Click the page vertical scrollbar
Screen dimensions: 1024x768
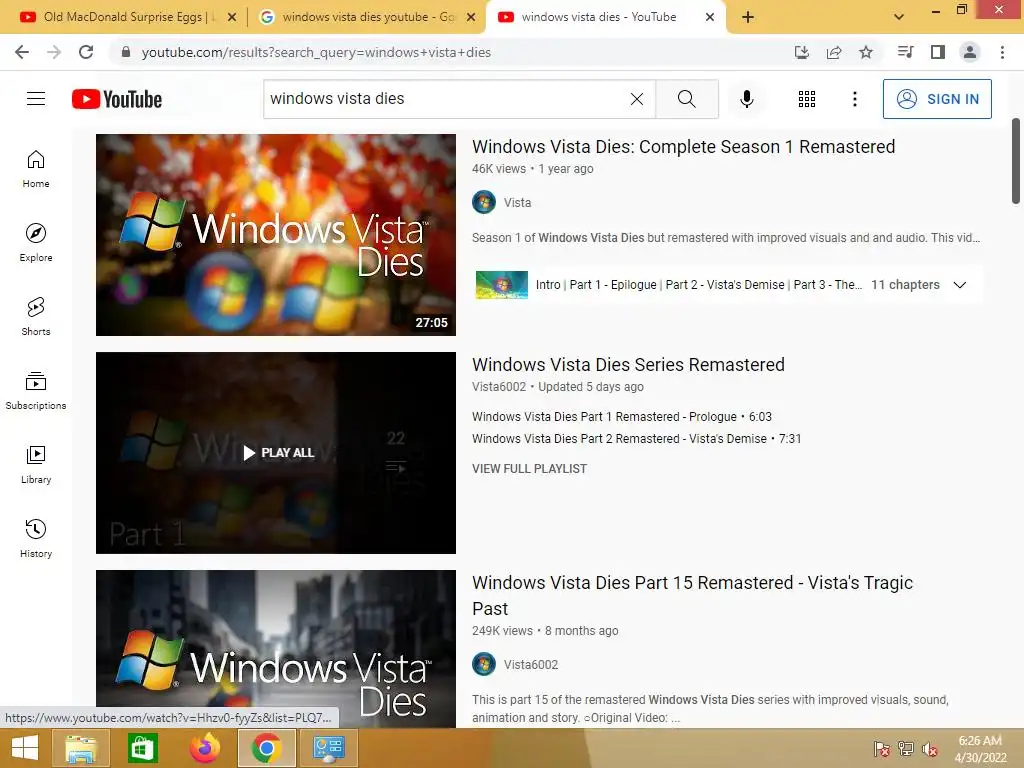click(x=1016, y=161)
